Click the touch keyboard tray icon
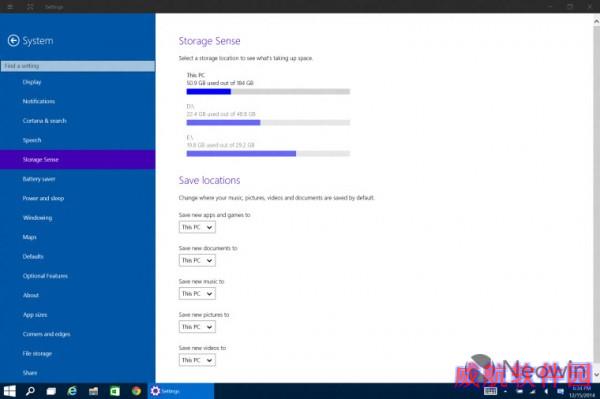This screenshot has height=399, width=600. (x=490, y=391)
